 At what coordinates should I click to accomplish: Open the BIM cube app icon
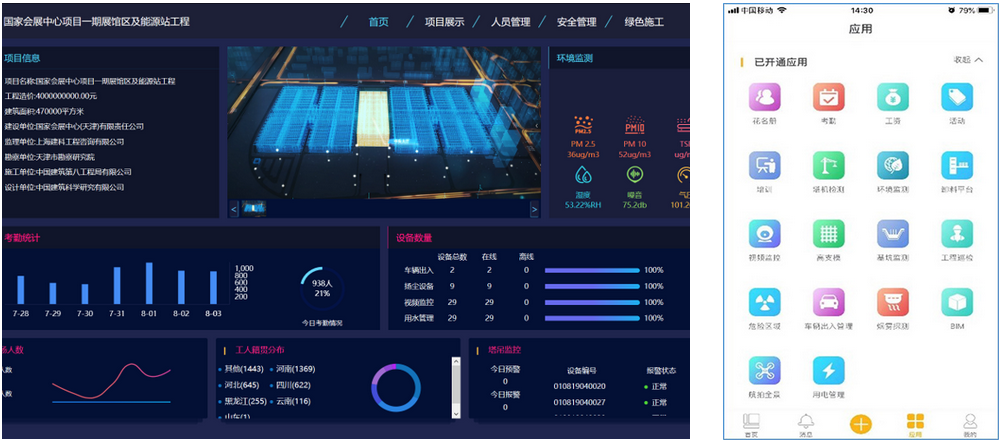pos(957,302)
